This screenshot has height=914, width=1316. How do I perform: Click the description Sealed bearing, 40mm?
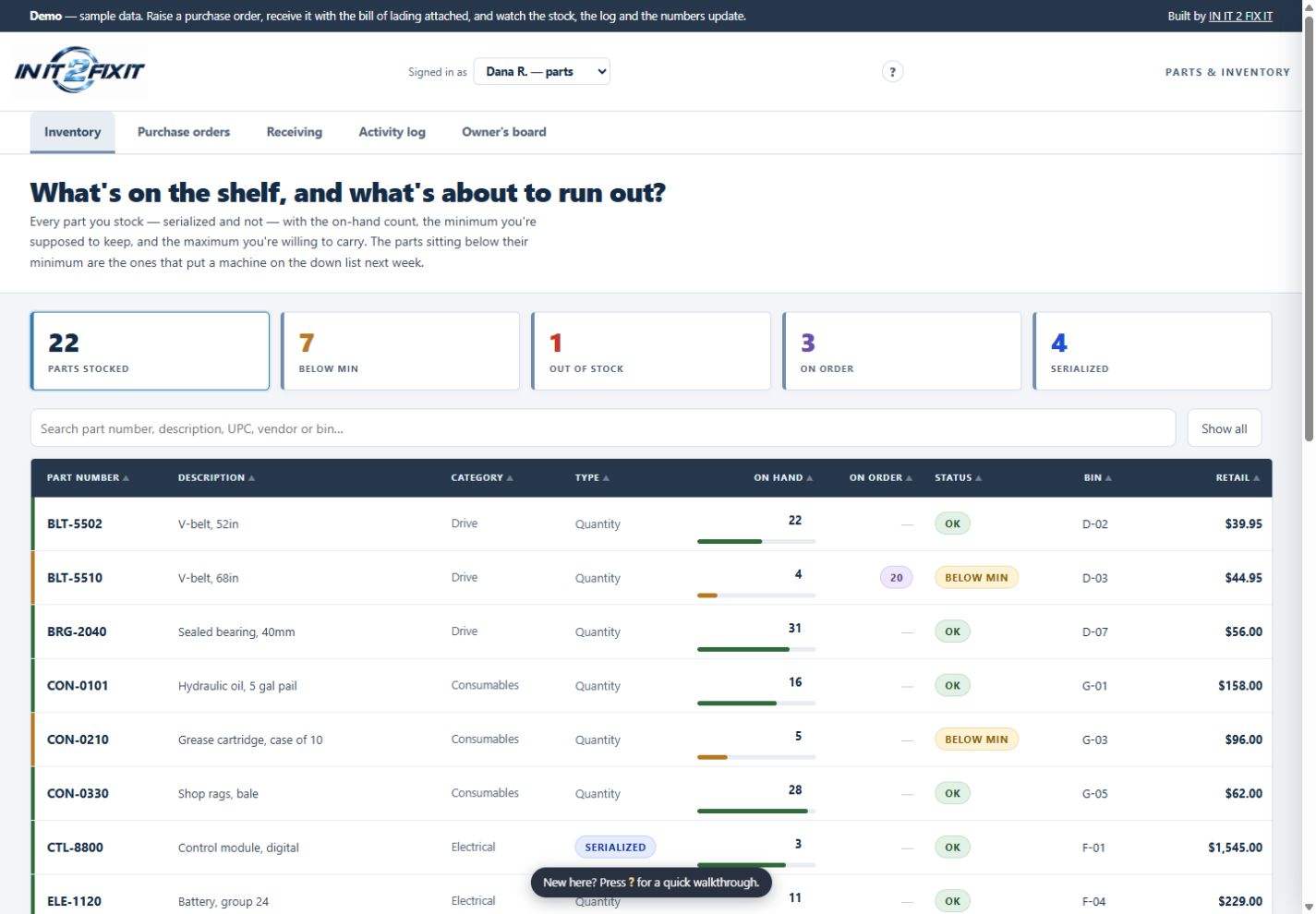(x=236, y=632)
